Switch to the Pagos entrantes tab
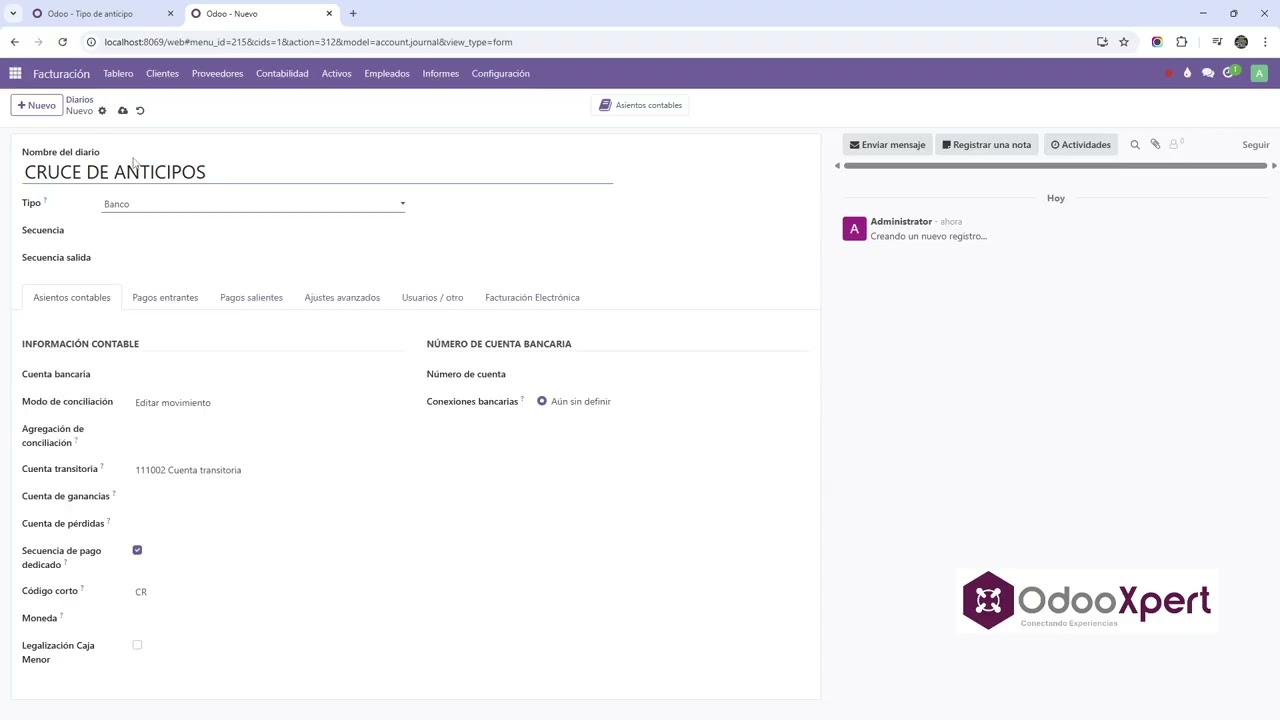Screen dimensions: 1280x720 165,297
